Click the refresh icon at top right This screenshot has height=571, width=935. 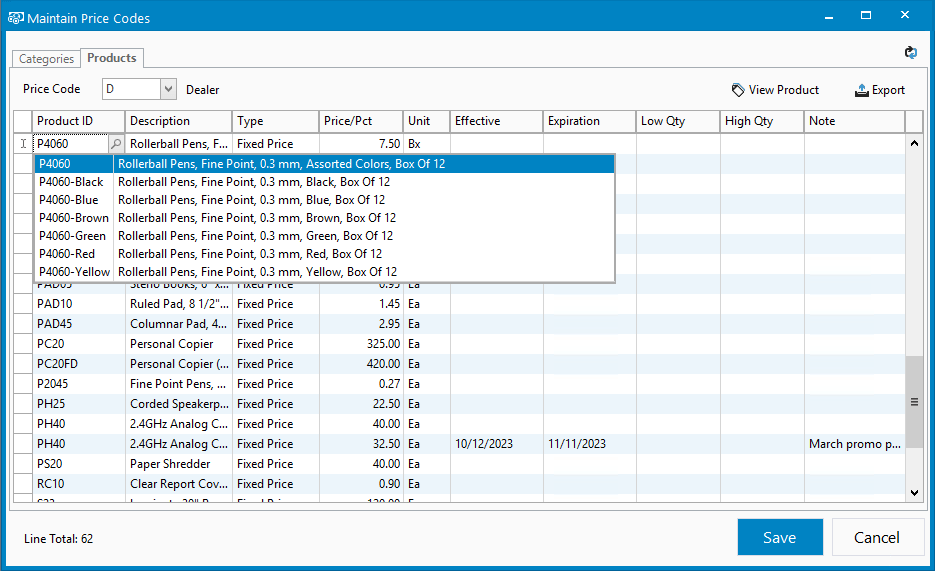click(910, 54)
